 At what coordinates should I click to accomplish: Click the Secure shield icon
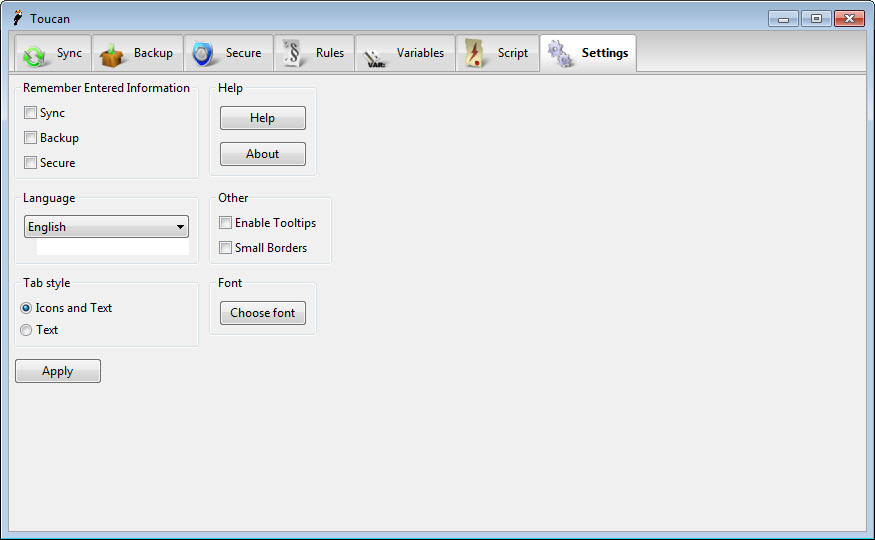tap(202, 54)
